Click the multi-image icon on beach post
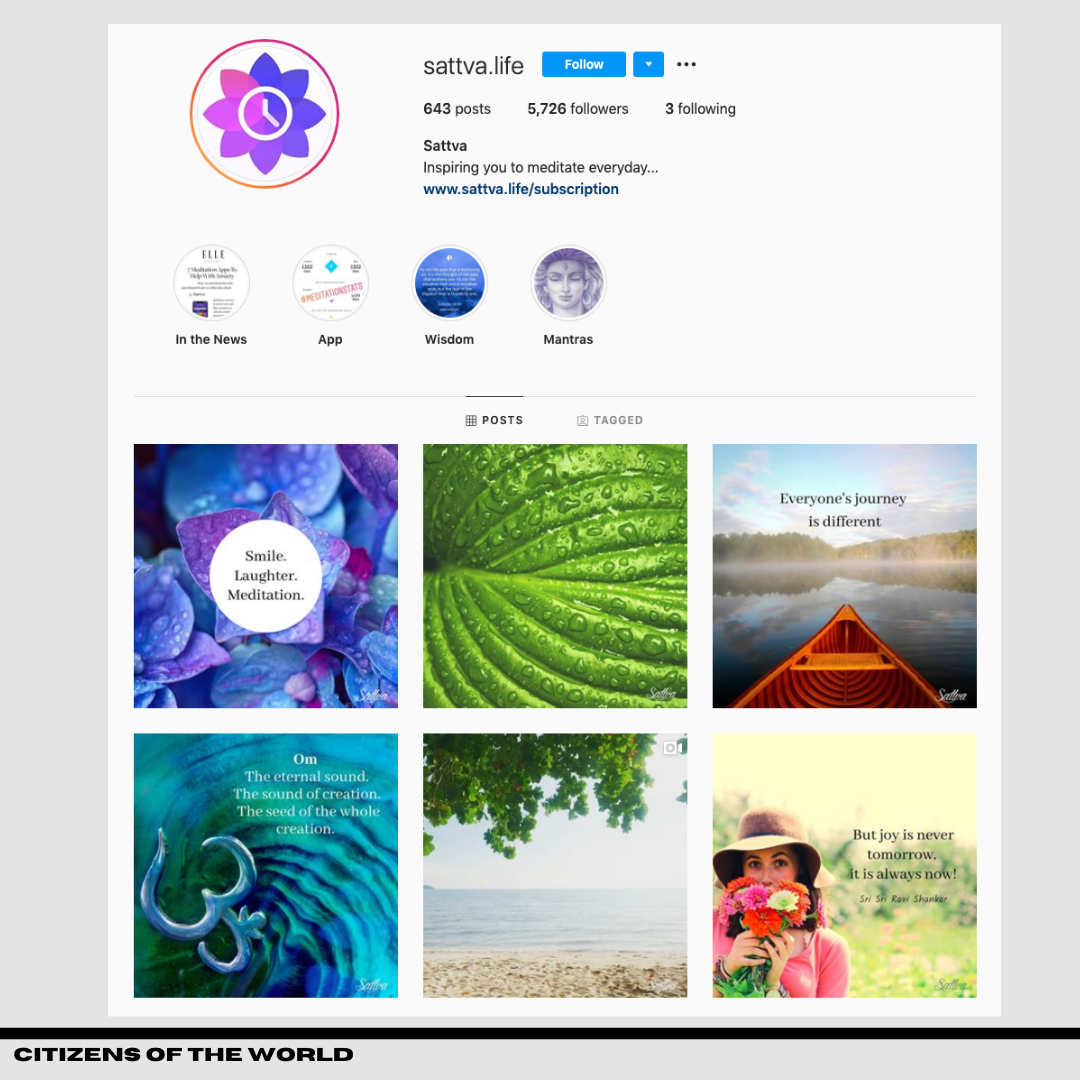The height and width of the screenshot is (1080, 1080). tap(673, 748)
